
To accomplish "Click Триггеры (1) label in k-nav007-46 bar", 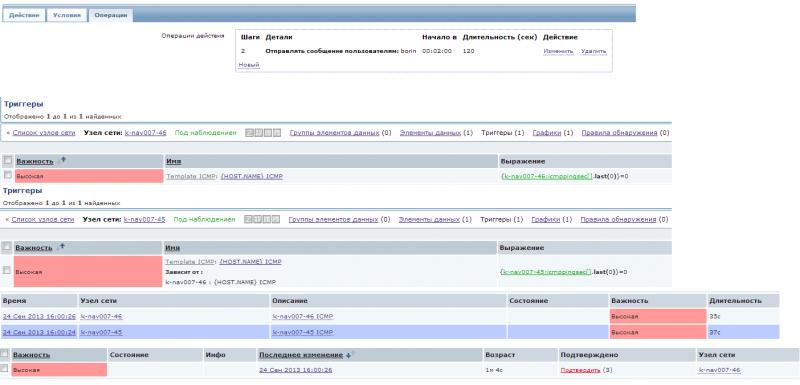I will [x=503, y=133].
